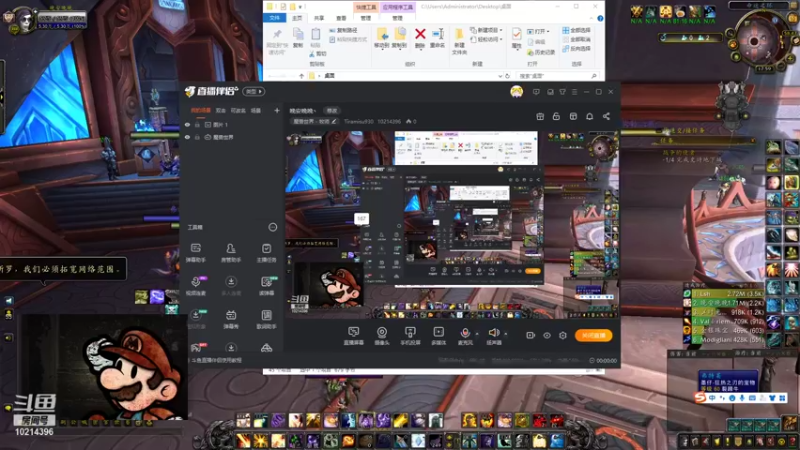Click the bell notification icon in streaming app

coord(589,116)
